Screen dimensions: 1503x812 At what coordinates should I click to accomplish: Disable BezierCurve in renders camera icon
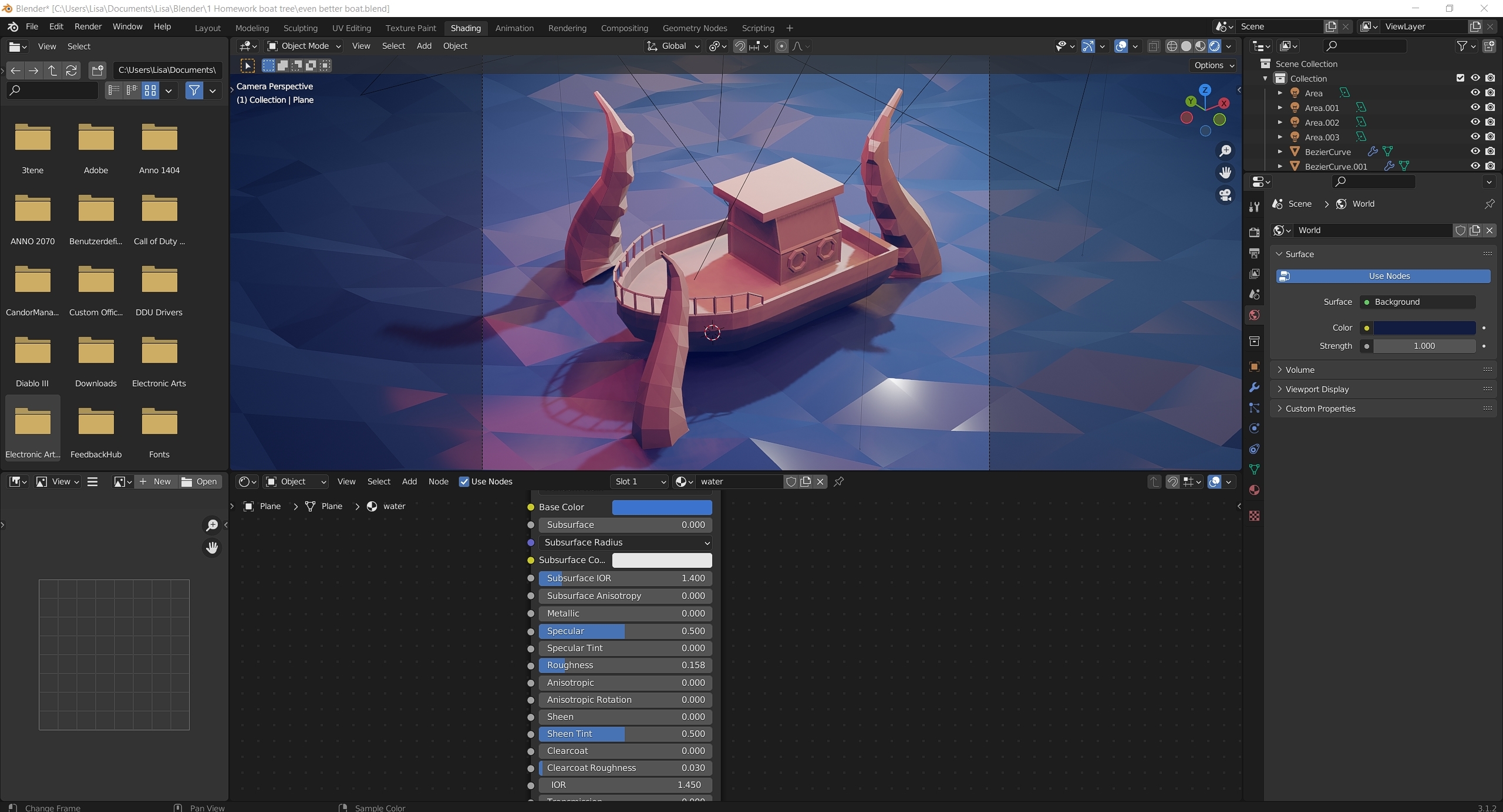click(1490, 151)
